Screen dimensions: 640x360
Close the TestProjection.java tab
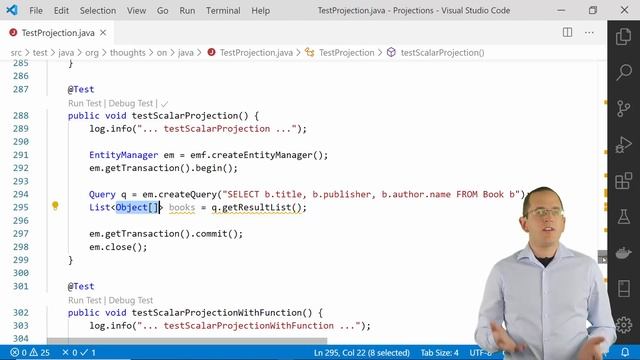pyautogui.click(x=103, y=32)
